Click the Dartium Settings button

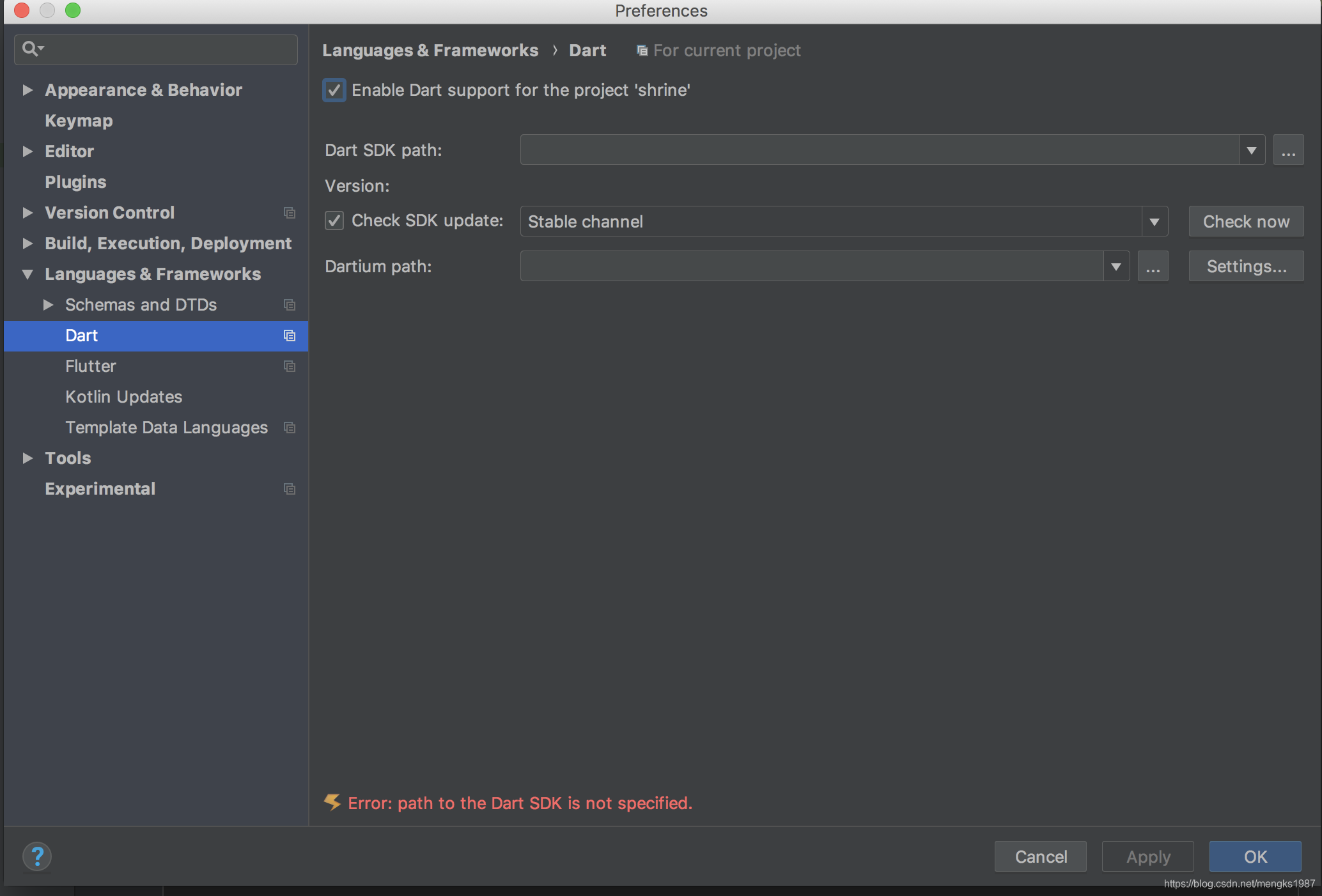point(1246,266)
